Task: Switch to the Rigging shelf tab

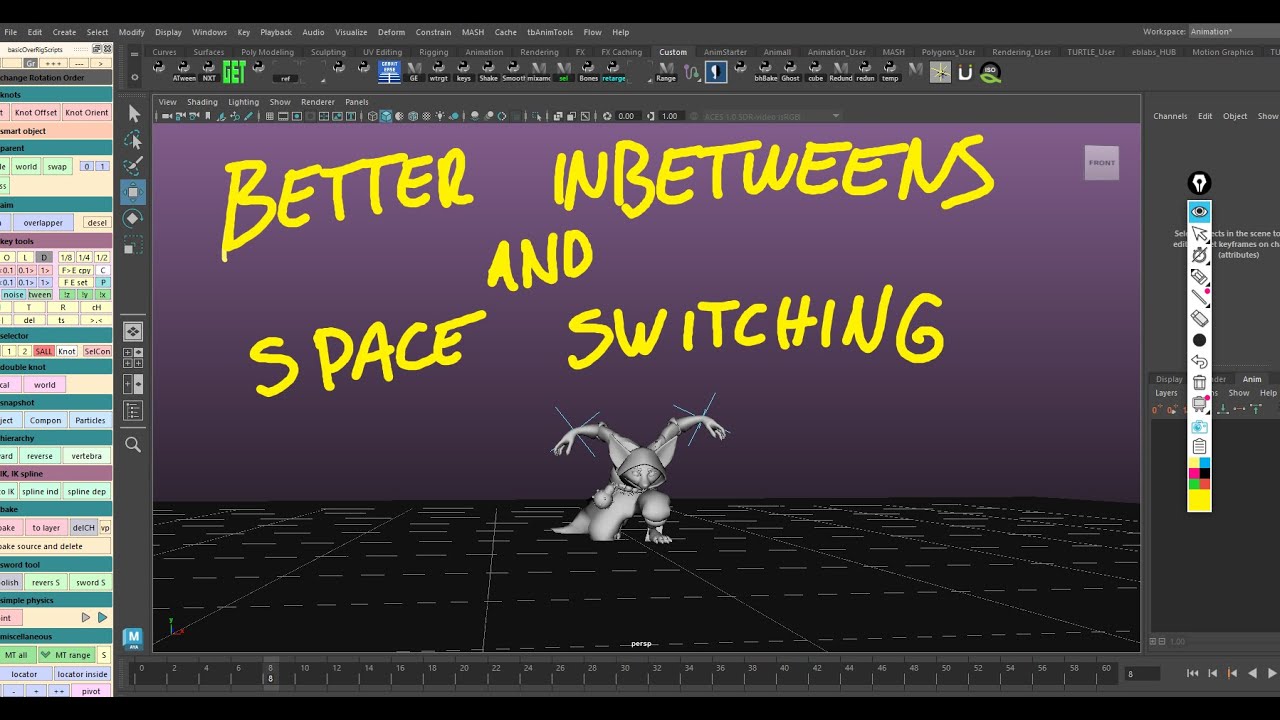Action: pyautogui.click(x=433, y=52)
